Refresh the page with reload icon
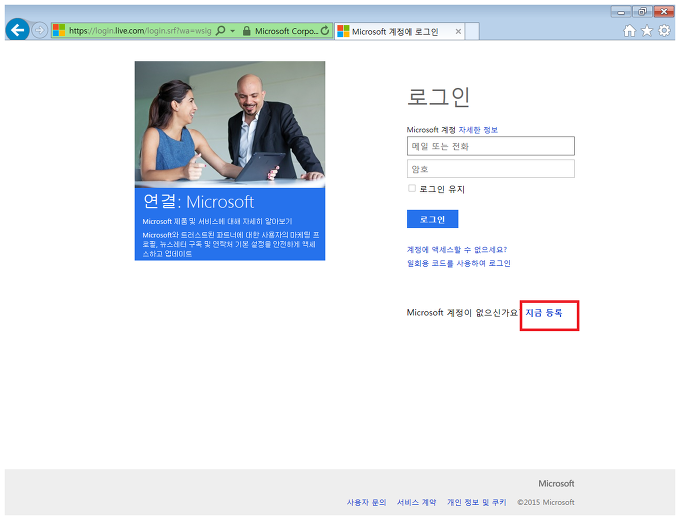The image size is (680, 520). (325, 31)
